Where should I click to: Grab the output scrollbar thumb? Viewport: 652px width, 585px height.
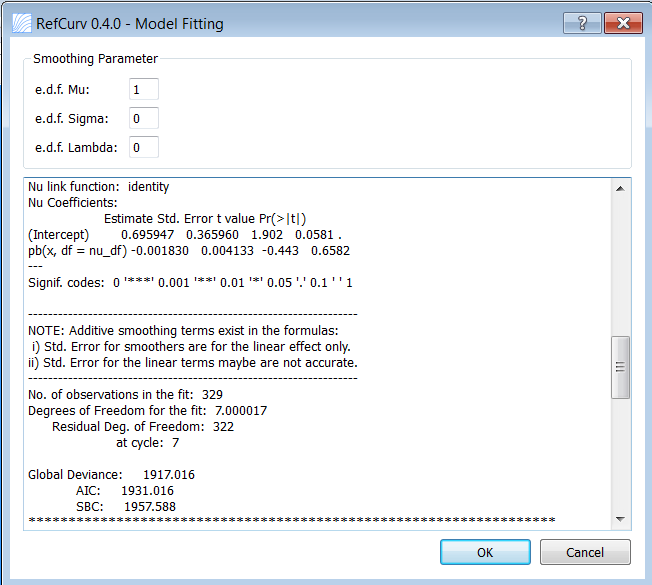coord(620,368)
